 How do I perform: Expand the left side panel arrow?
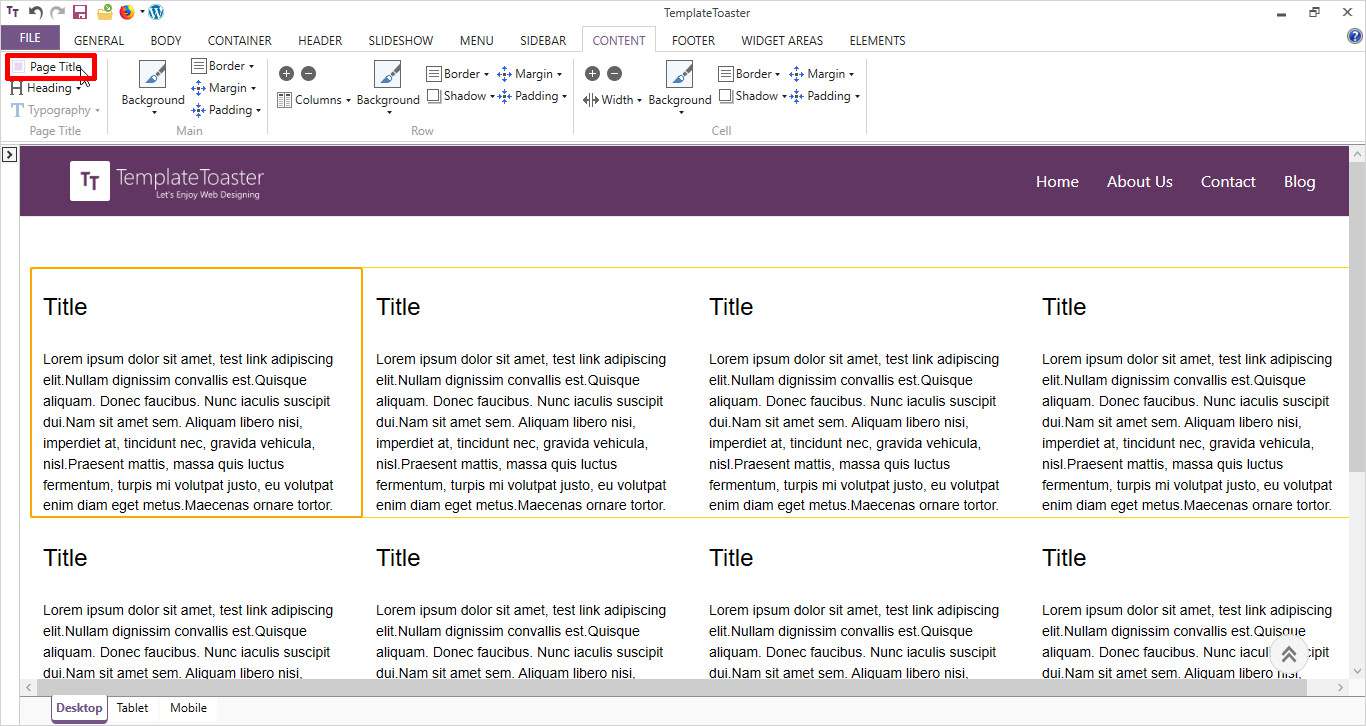8,154
